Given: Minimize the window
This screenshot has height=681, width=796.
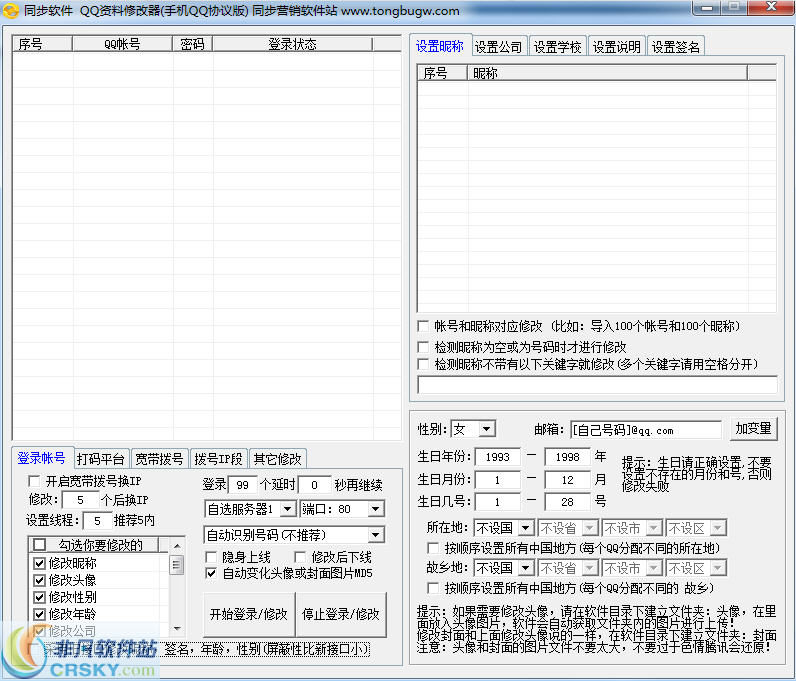Looking at the screenshot, I should coord(708,8).
